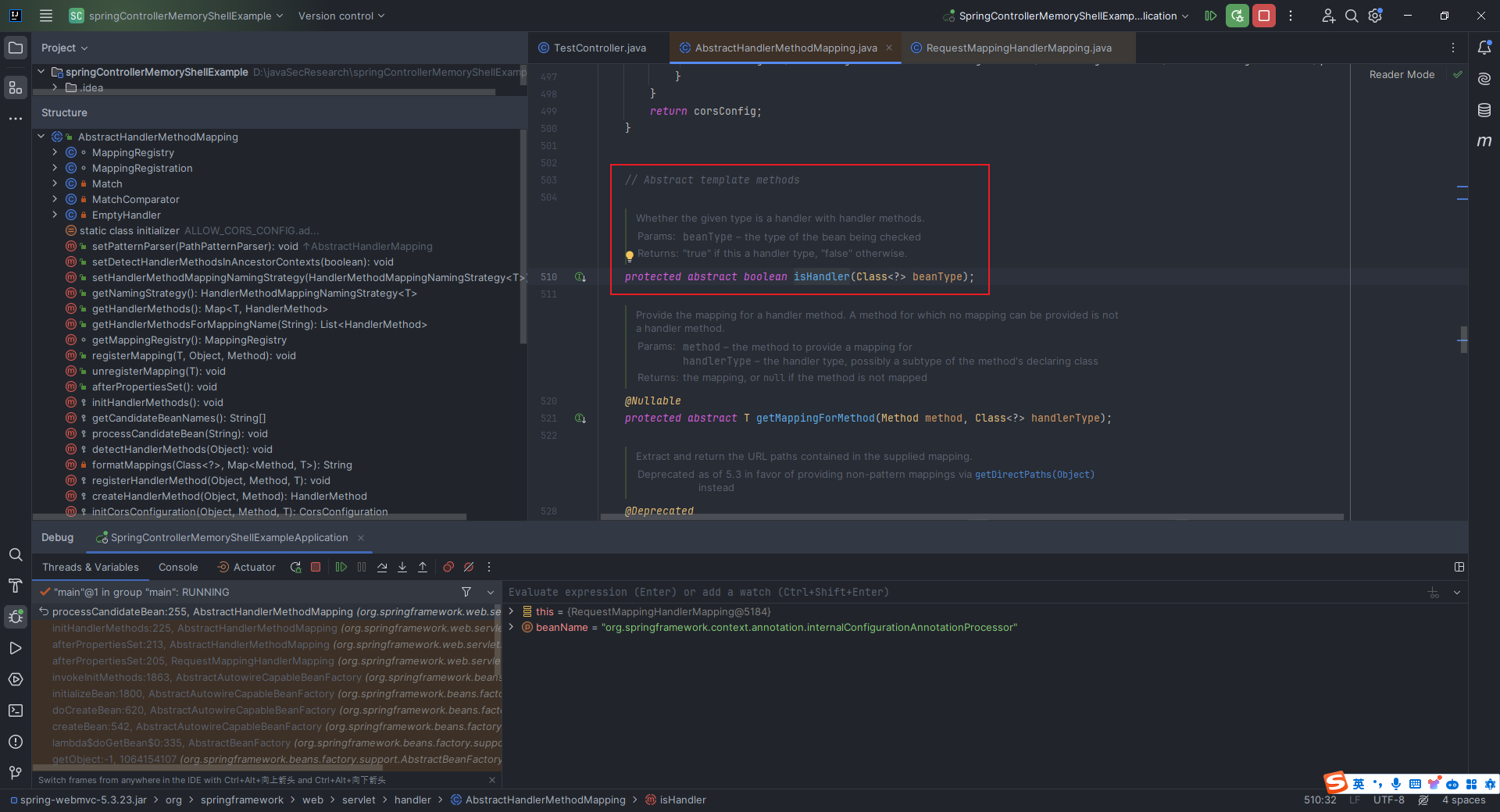Switch to TestController.java tab
The width and height of the screenshot is (1500, 812).
599,48
